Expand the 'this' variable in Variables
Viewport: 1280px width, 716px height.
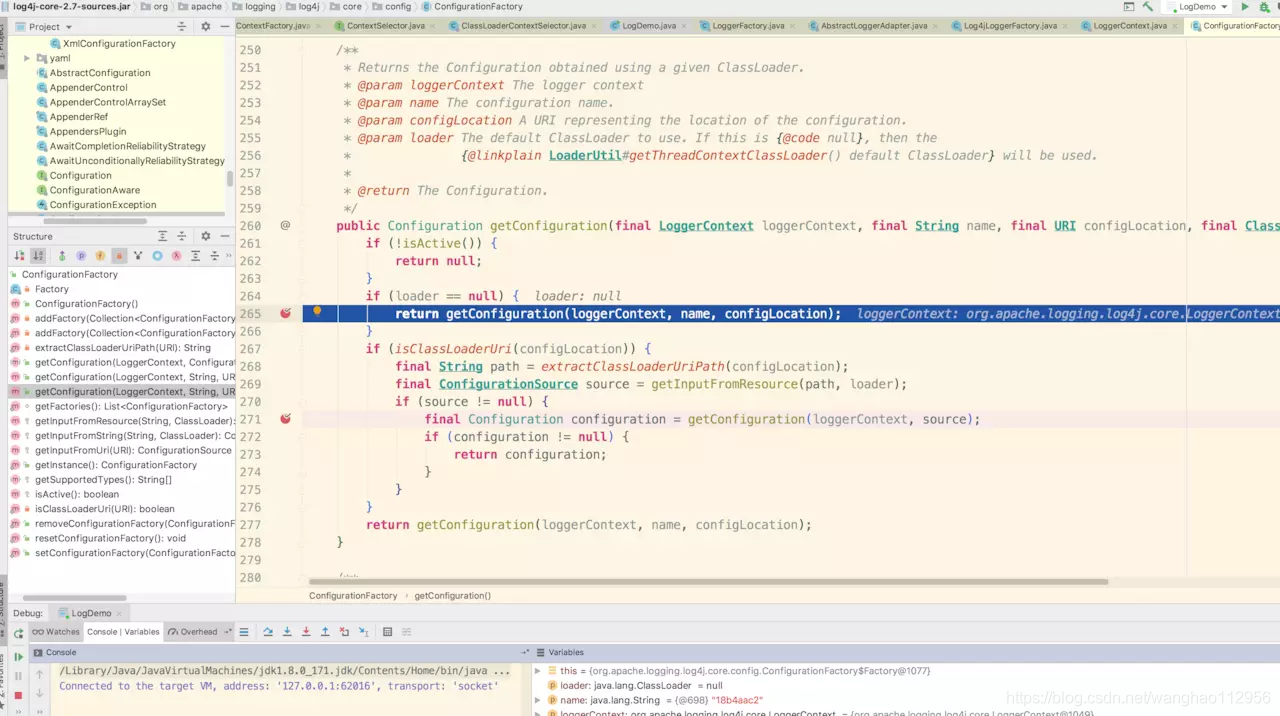tap(538, 671)
